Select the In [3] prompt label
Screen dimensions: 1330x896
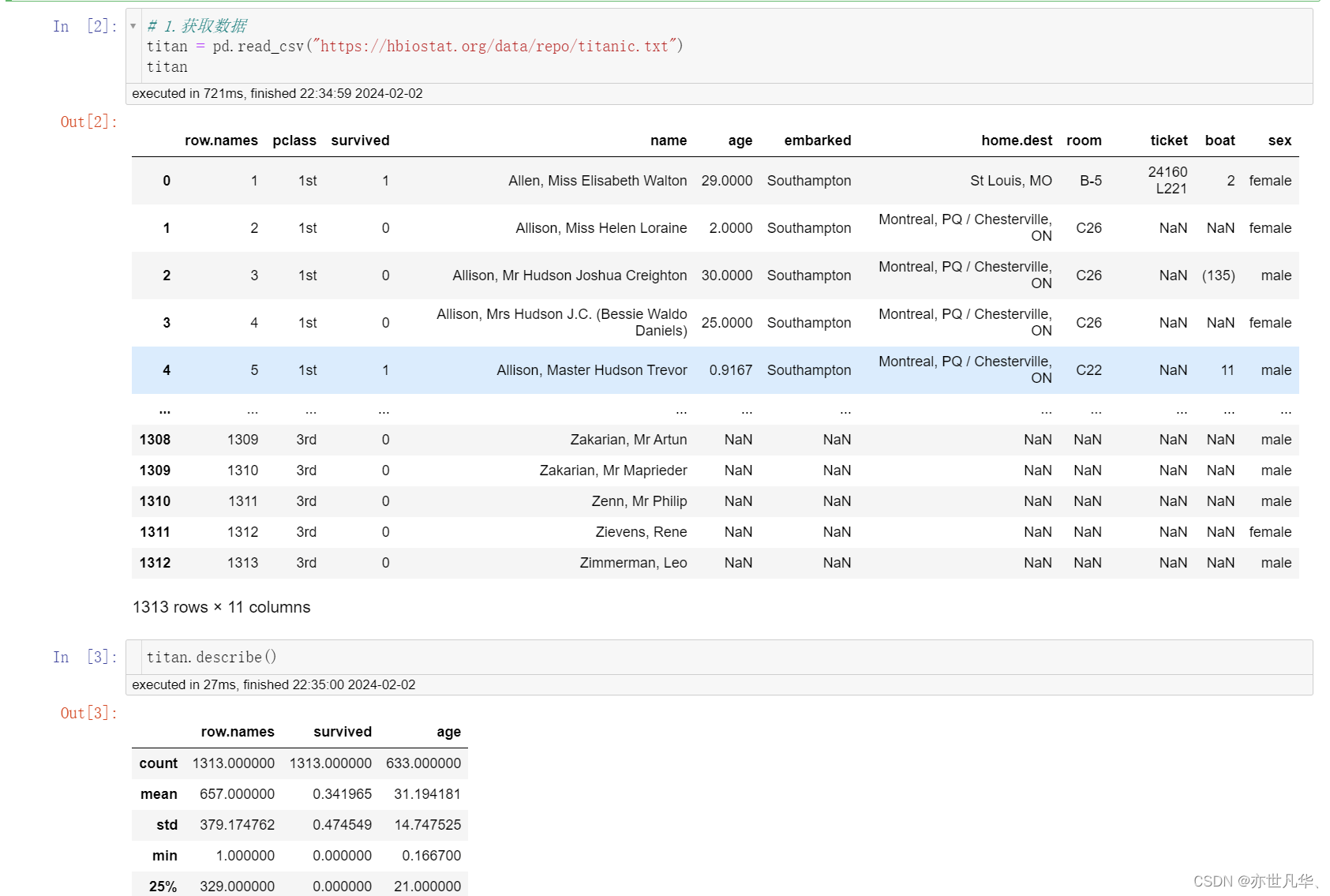point(84,657)
